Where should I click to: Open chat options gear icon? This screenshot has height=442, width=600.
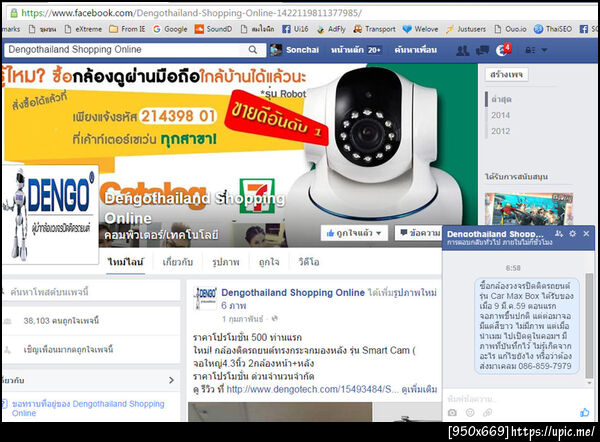(572, 233)
